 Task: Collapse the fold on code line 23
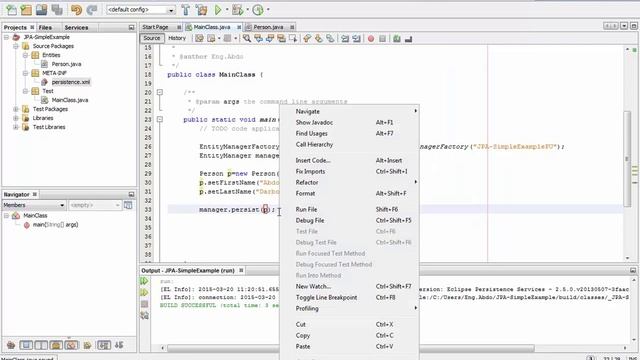point(160,119)
